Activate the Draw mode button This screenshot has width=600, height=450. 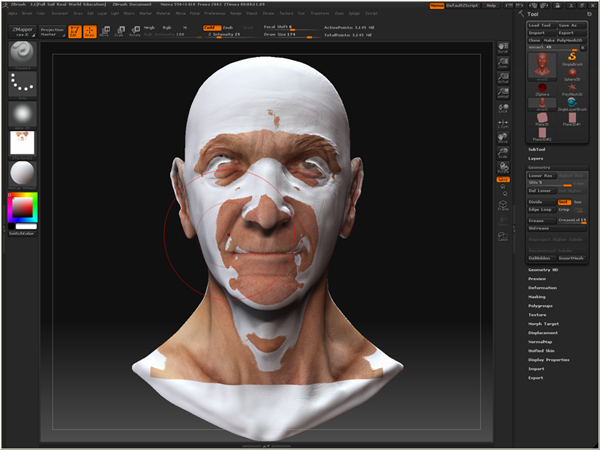(89, 32)
